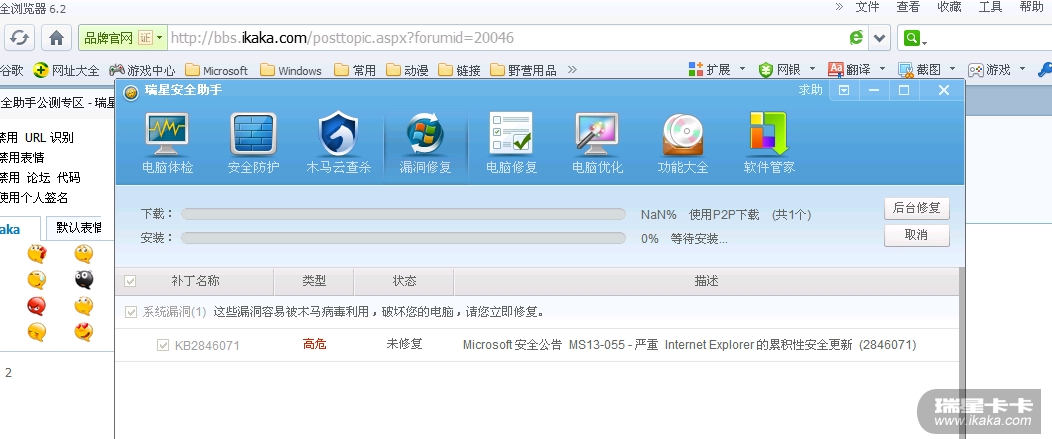This screenshot has width=1052, height=439.
Task: Click the browser address bar URL
Action: coord(342,38)
